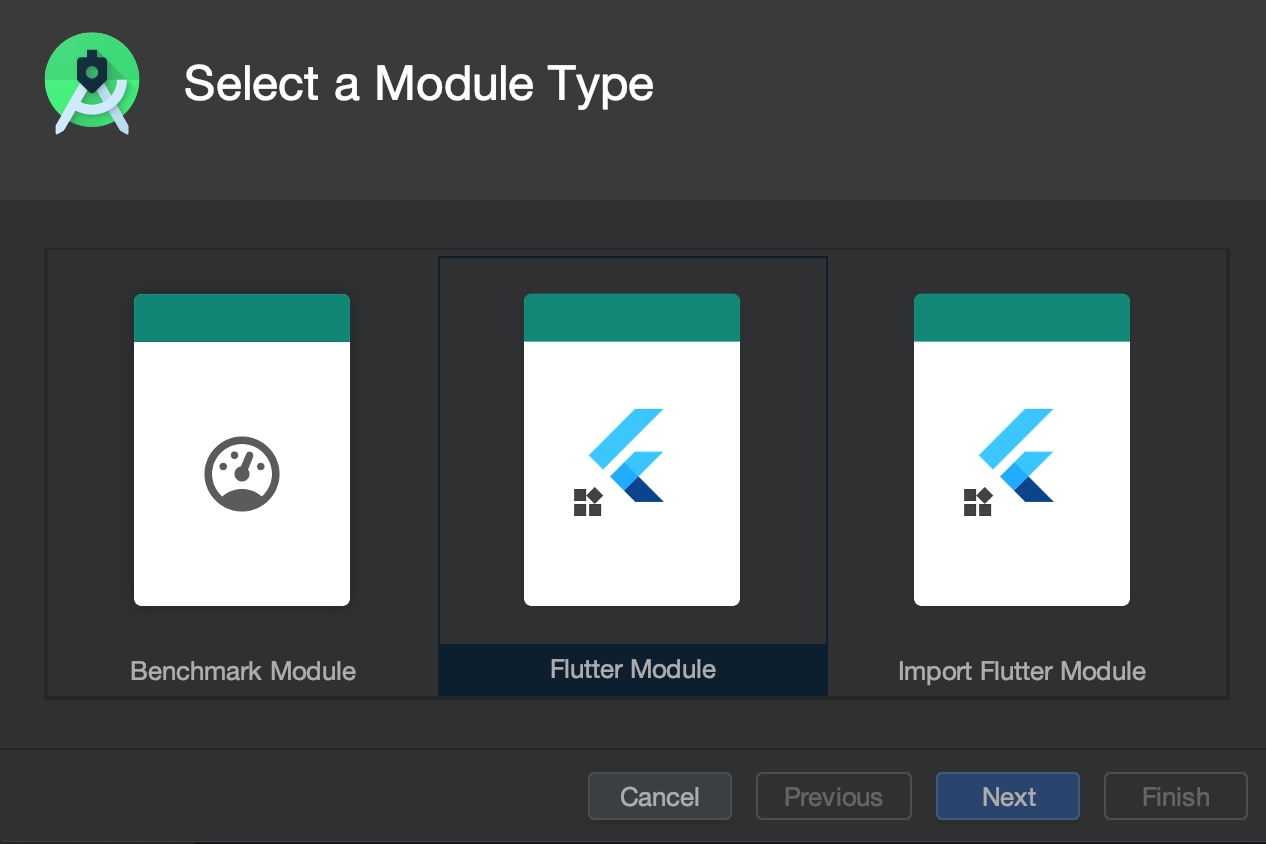Click the Finish button
This screenshot has height=844, width=1266.
tap(1176, 796)
